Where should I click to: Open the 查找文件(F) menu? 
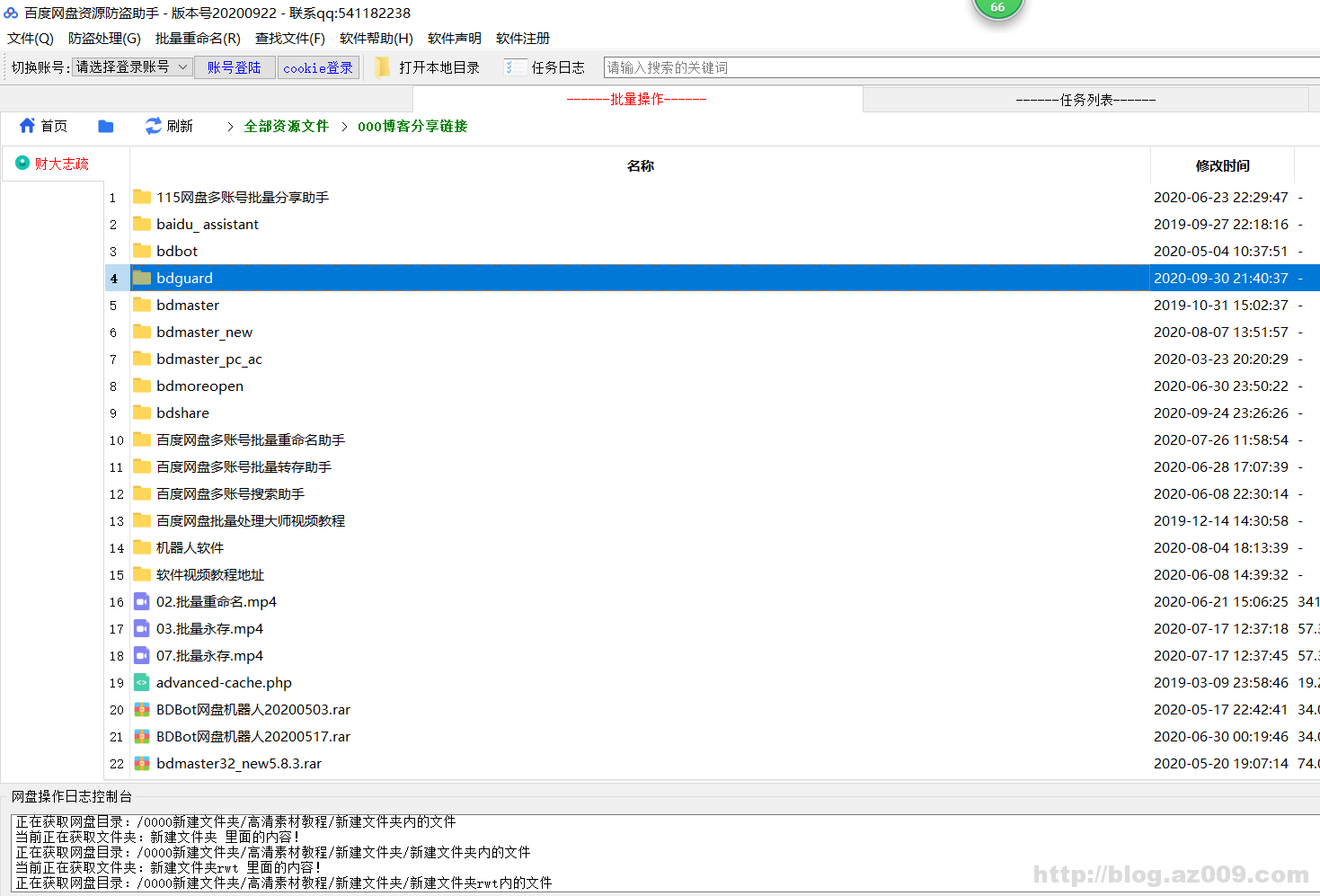pyautogui.click(x=289, y=39)
